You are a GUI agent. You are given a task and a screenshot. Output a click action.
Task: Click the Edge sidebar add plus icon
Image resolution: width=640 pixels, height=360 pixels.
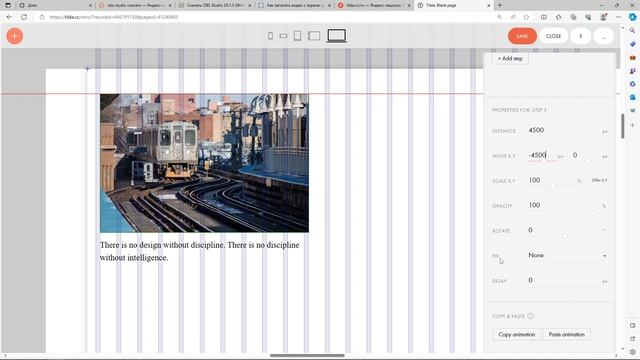[x=632, y=125]
